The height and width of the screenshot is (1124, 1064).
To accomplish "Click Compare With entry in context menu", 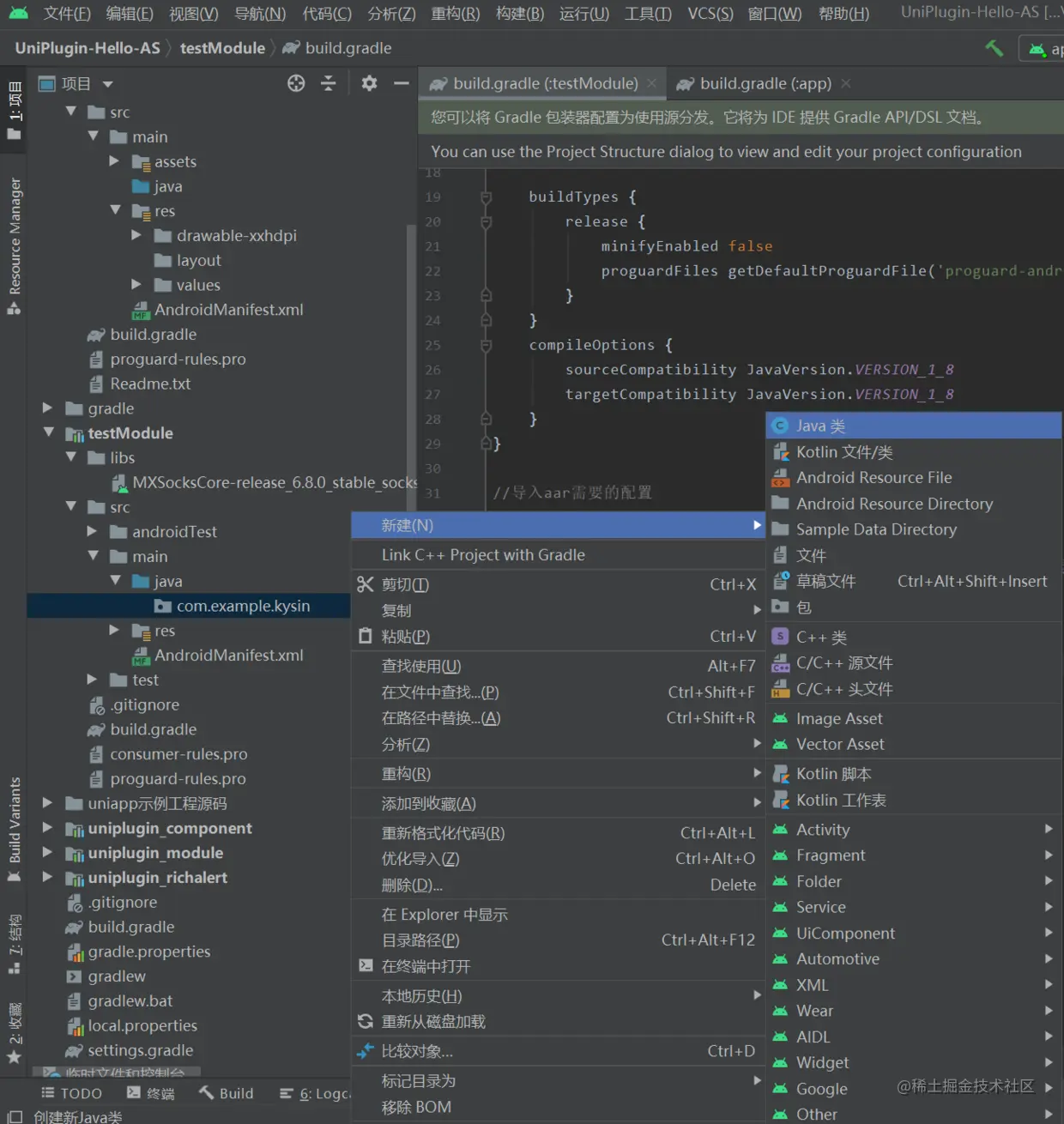I will (x=558, y=1051).
